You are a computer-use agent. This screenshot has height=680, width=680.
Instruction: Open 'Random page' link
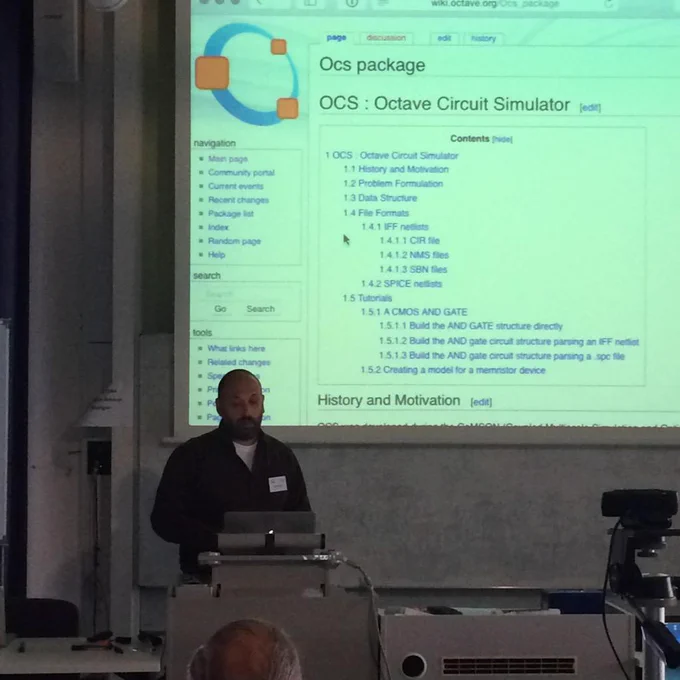234,241
